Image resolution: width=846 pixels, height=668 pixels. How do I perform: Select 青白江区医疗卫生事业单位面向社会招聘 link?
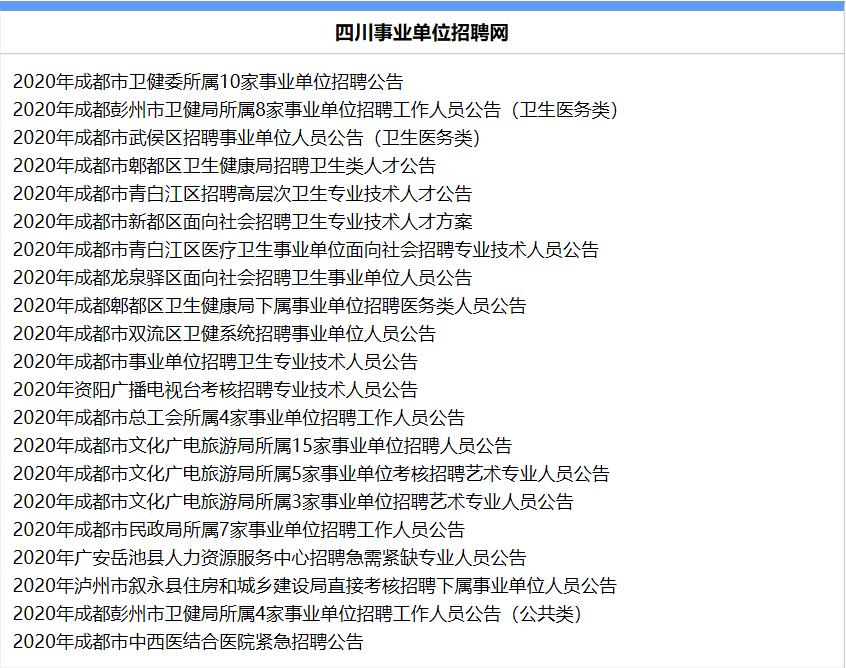[306, 250]
